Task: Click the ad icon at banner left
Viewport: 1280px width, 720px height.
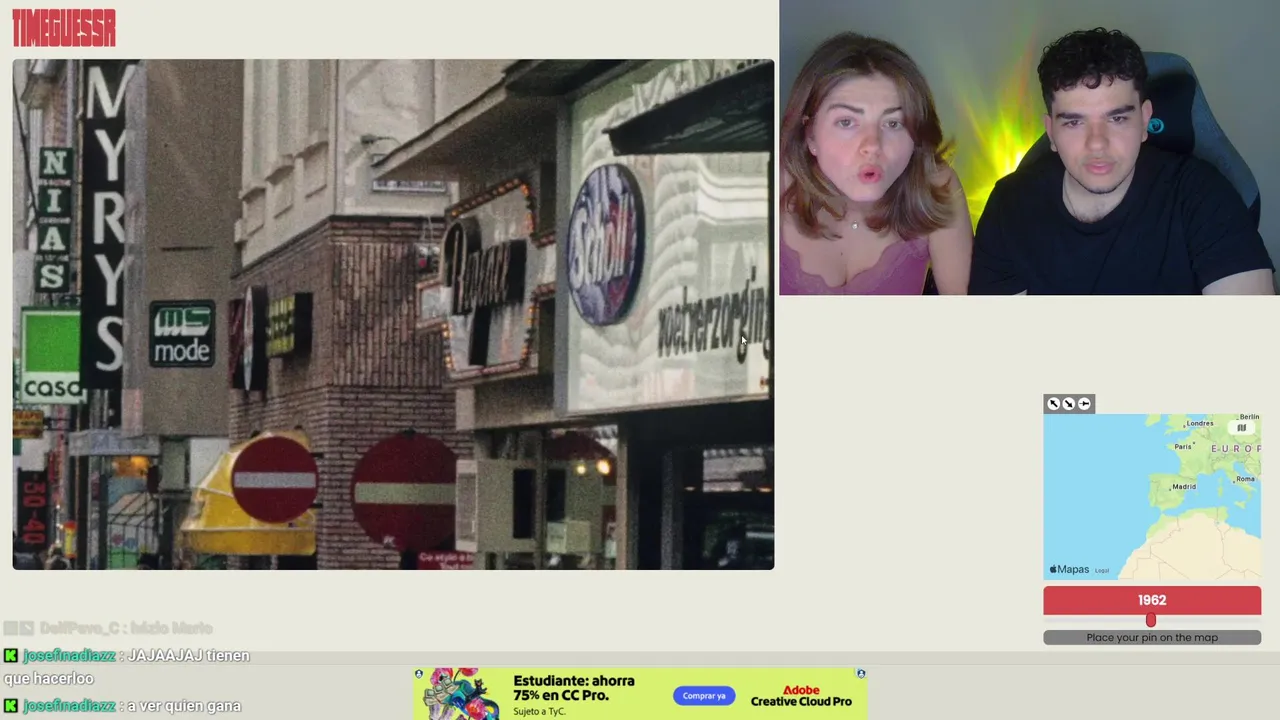Action: click(x=419, y=674)
